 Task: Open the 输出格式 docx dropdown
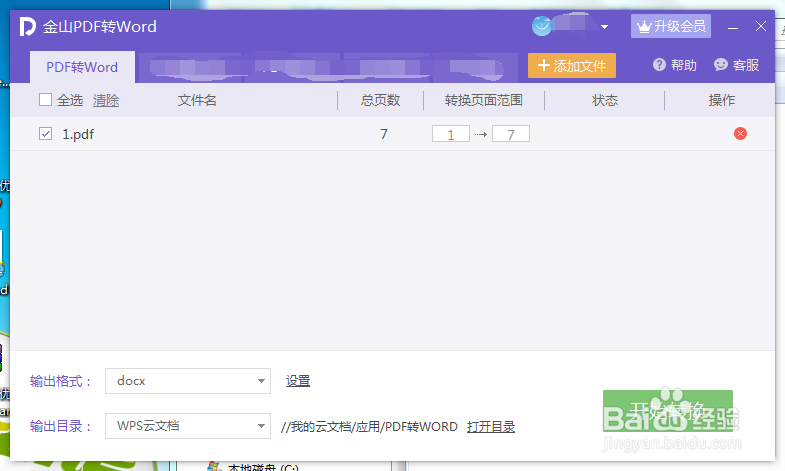point(188,381)
